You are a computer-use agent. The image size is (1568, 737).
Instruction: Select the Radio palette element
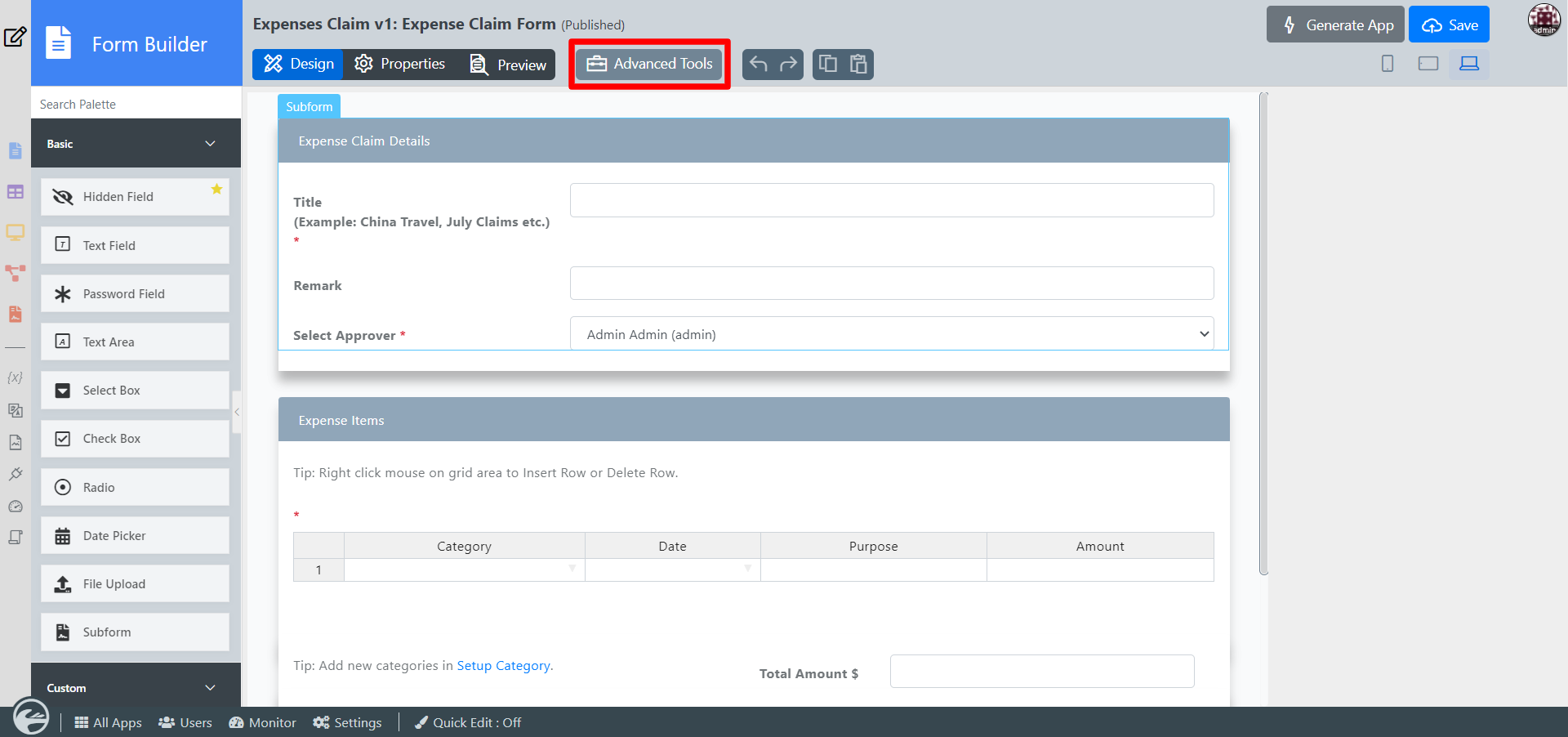pyautogui.click(x=135, y=487)
